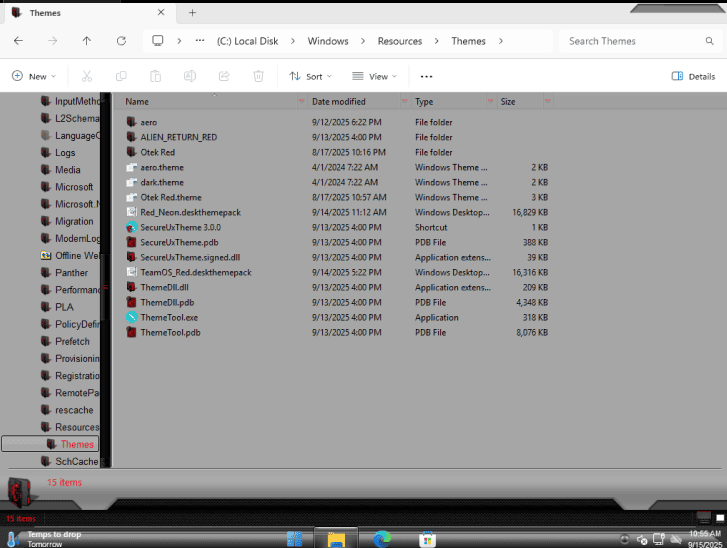The image size is (727, 548).
Task: Select the ThemeTool.exe application icon
Action: [132, 318]
